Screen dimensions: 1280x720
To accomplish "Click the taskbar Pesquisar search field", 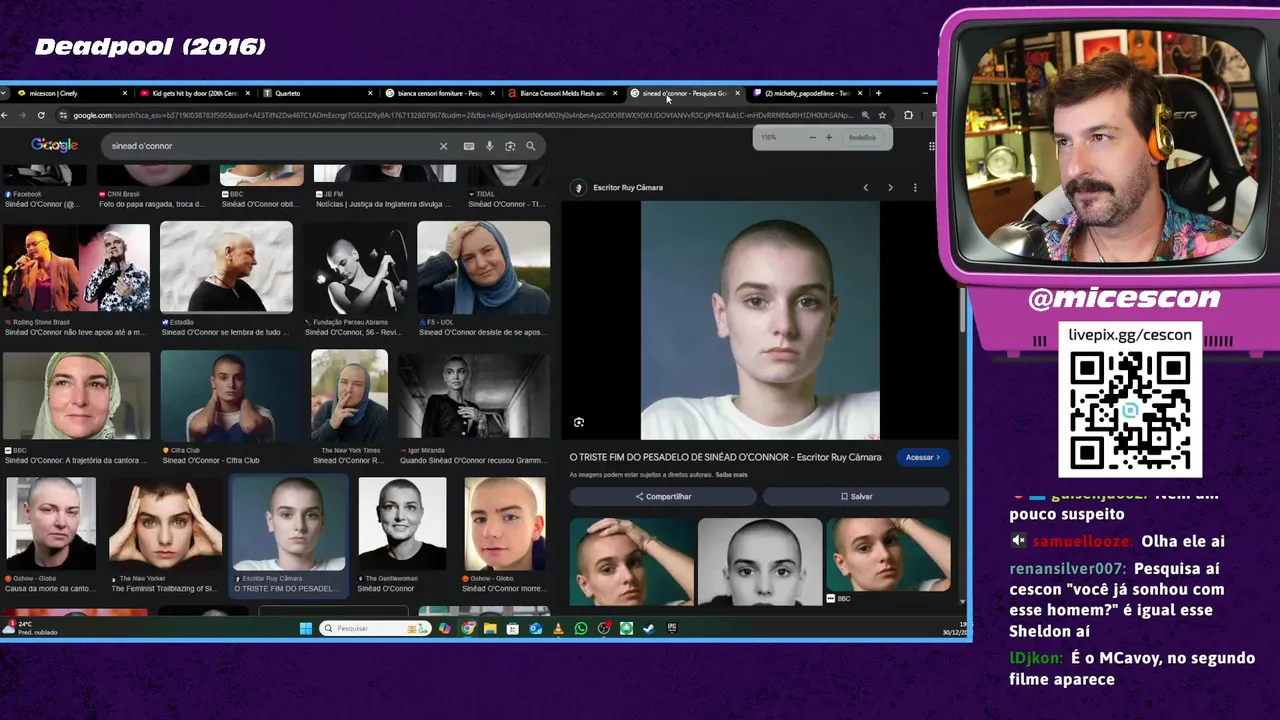I will (x=375, y=628).
